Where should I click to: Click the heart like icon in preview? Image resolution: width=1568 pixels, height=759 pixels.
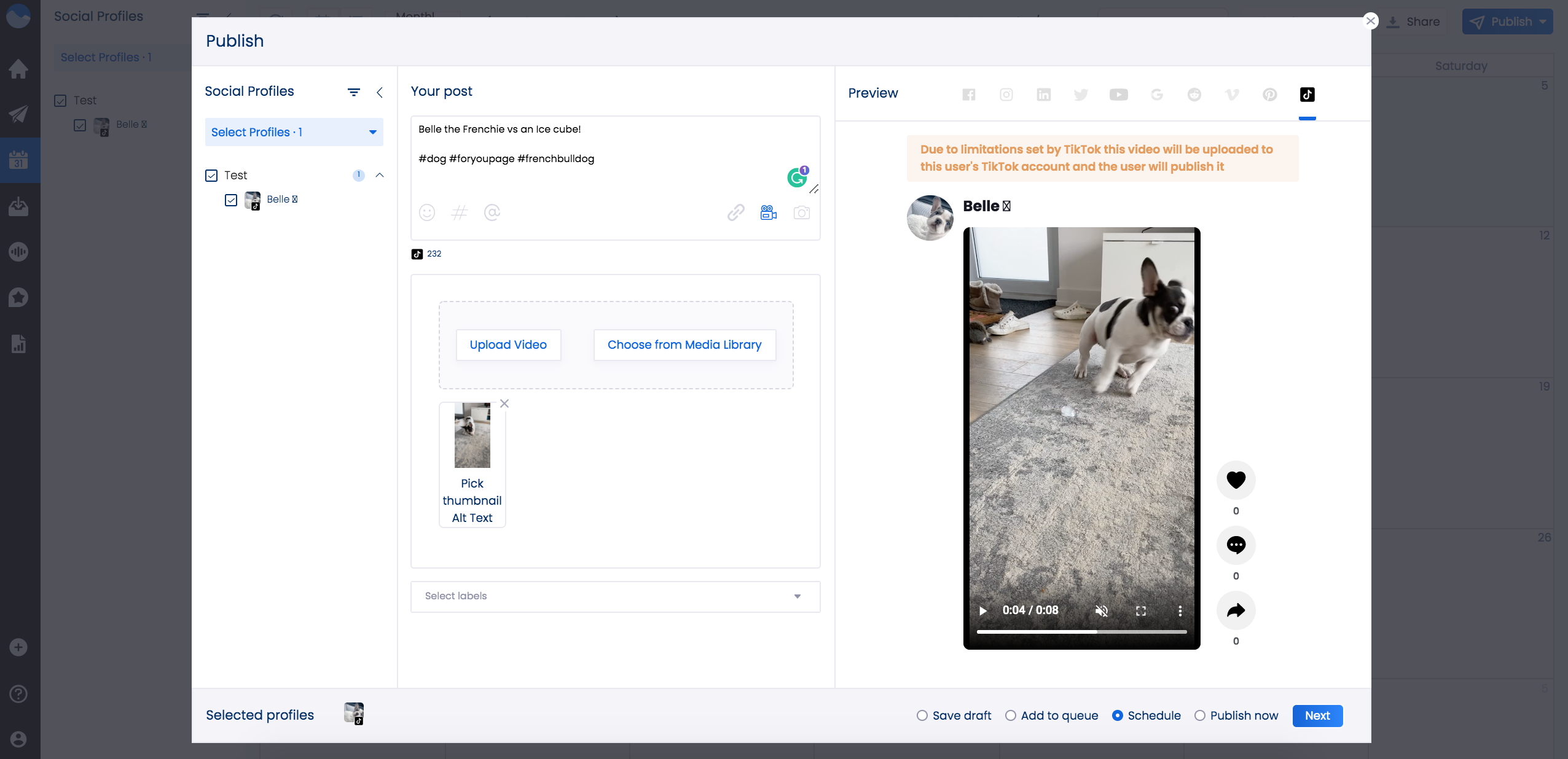[1236, 480]
